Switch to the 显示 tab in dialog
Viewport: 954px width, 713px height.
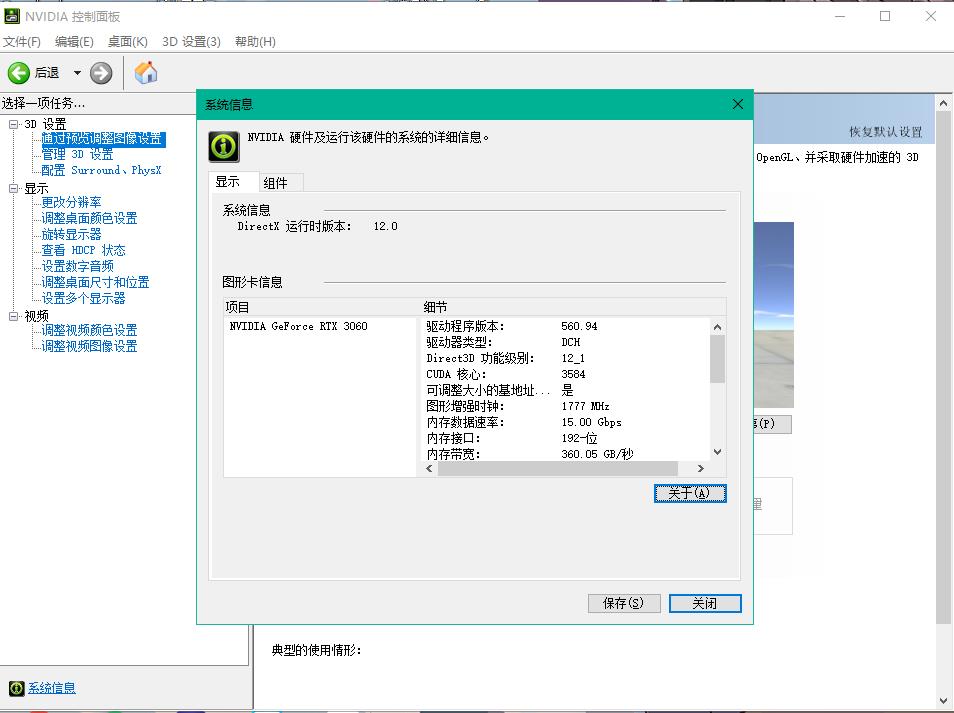click(x=233, y=182)
